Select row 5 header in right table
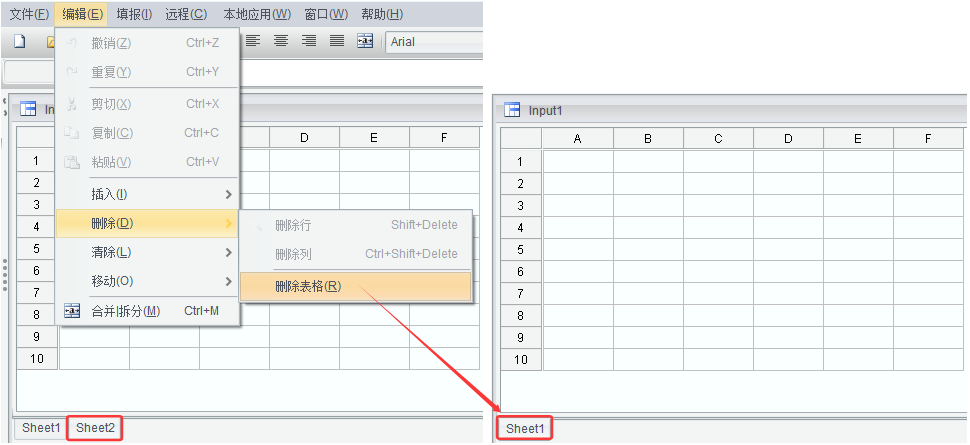Screen dimensions: 970x445 (x=521, y=249)
